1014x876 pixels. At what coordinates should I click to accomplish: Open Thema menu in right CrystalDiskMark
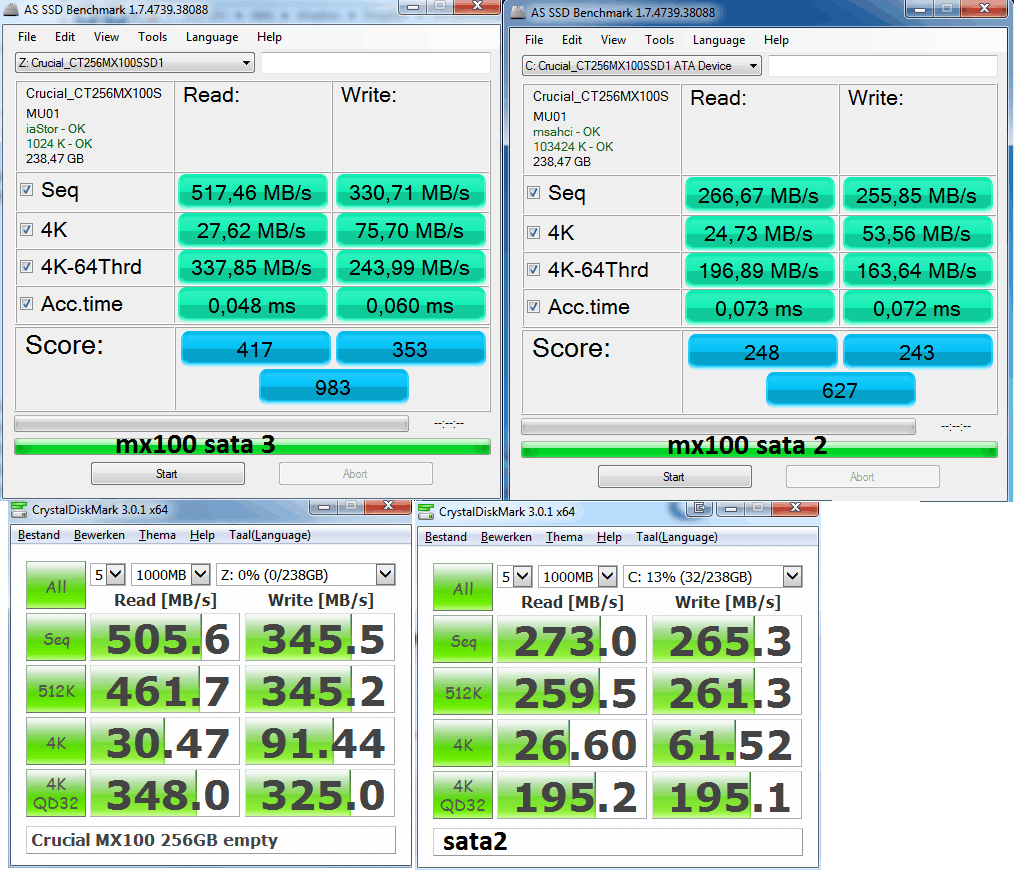pyautogui.click(x=564, y=537)
